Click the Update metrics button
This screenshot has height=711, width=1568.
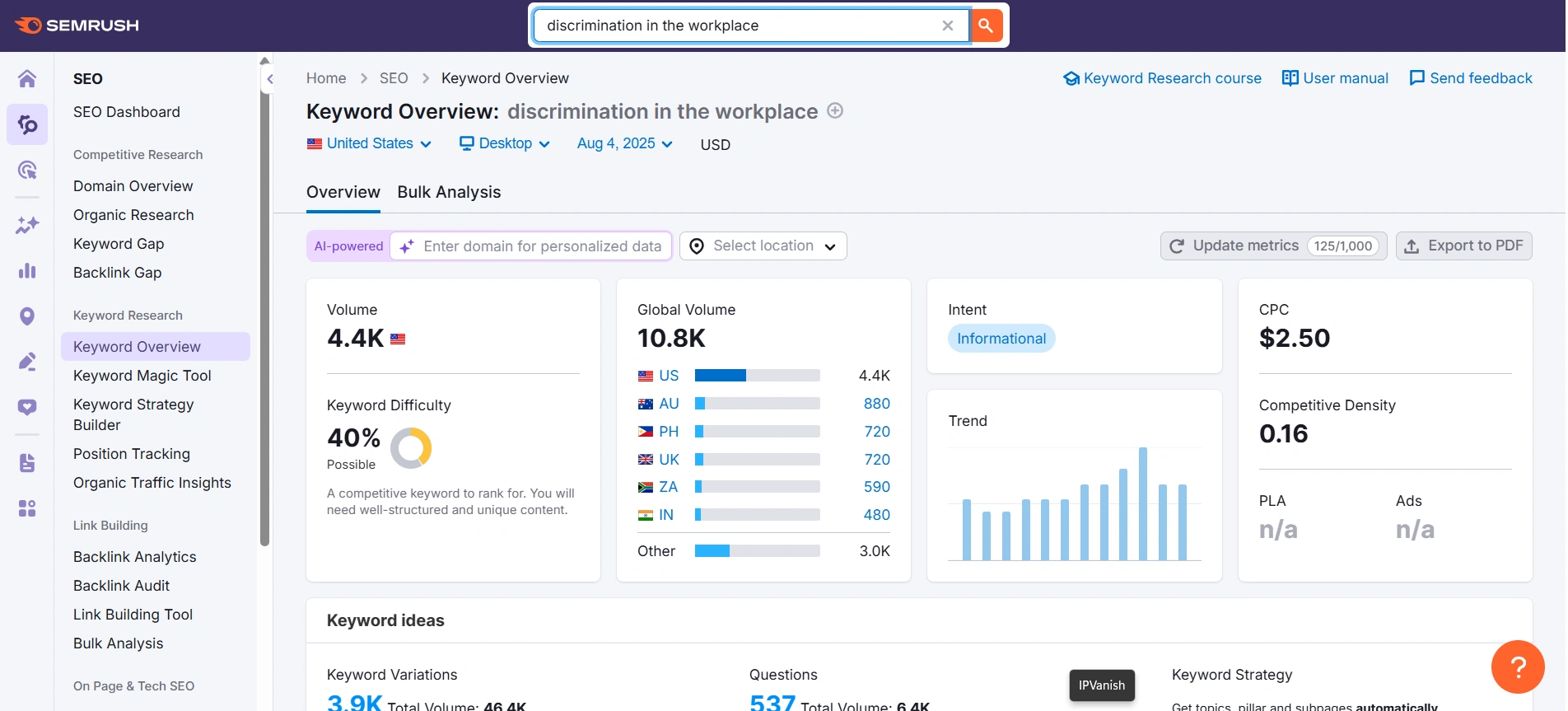pyautogui.click(x=1273, y=246)
